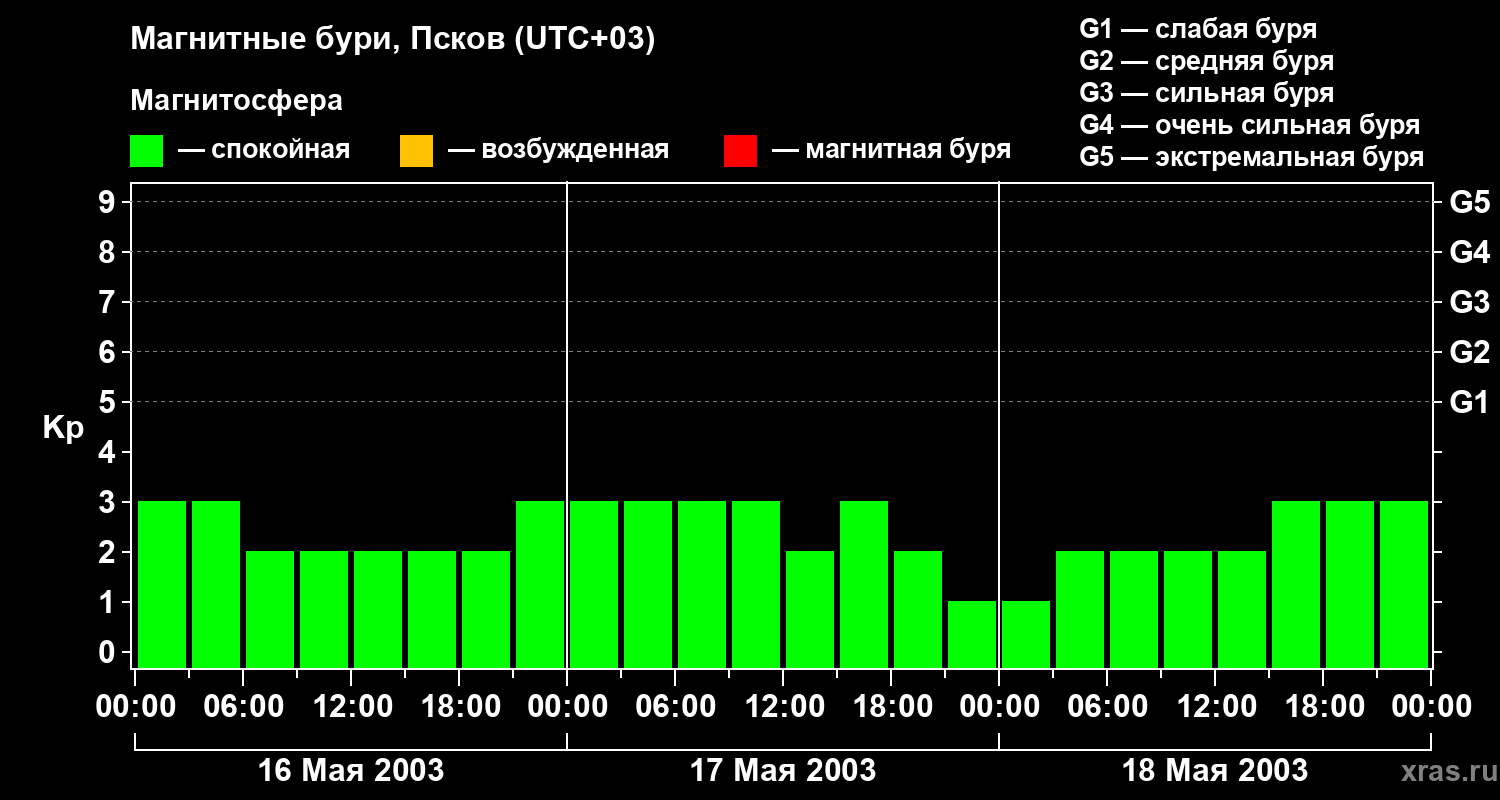Click the green 'спокойная' legend swatch
The width and height of the screenshot is (1500, 800).
[x=146, y=151]
